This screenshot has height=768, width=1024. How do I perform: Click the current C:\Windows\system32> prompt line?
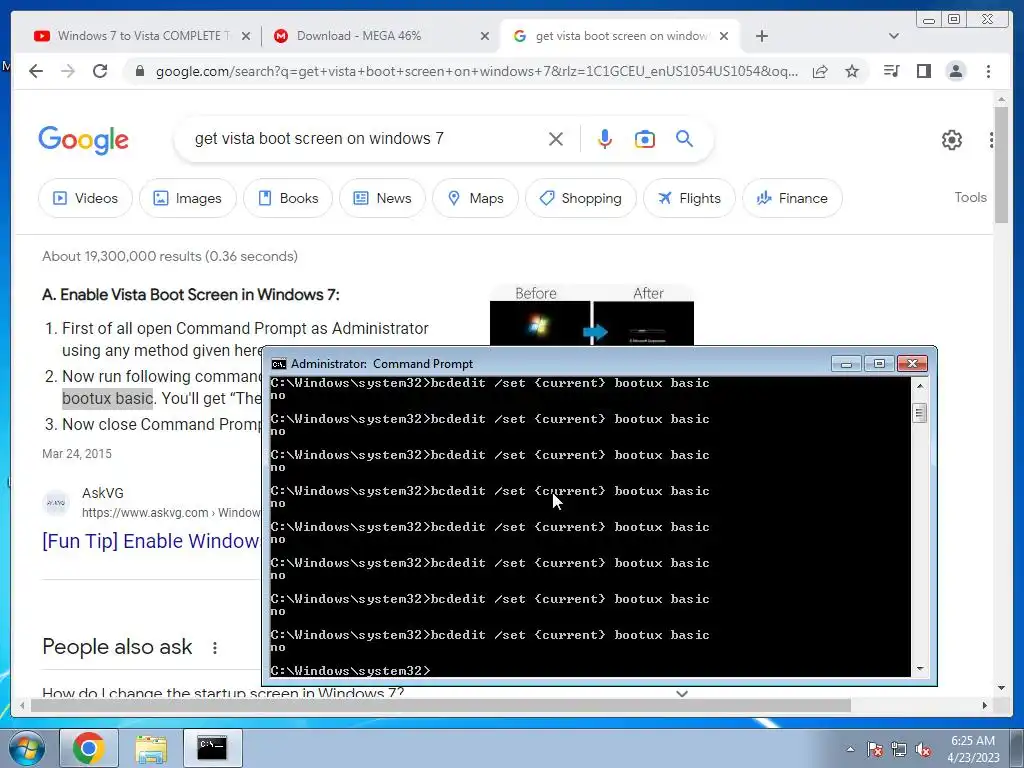click(351, 671)
